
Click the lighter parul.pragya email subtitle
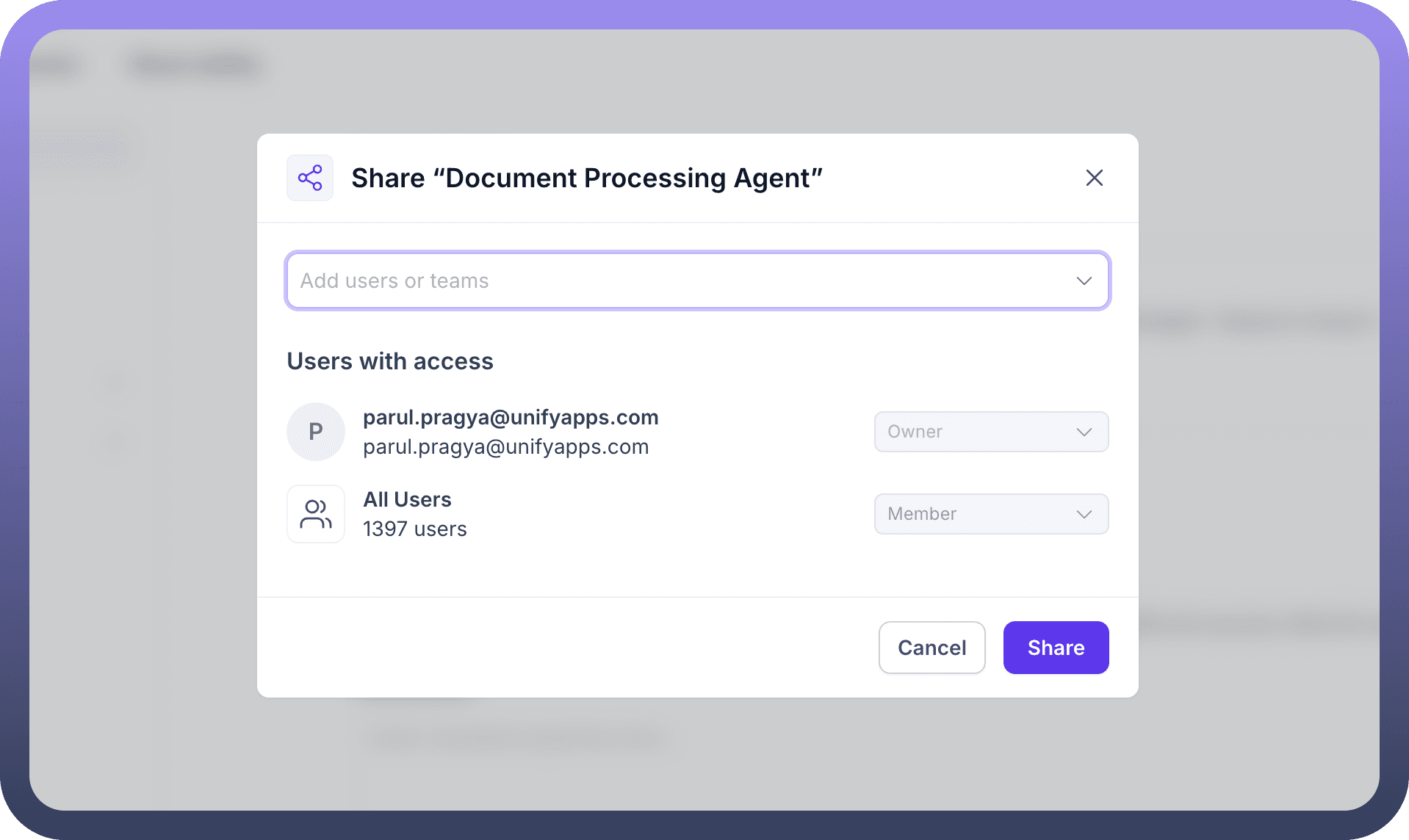coord(505,447)
